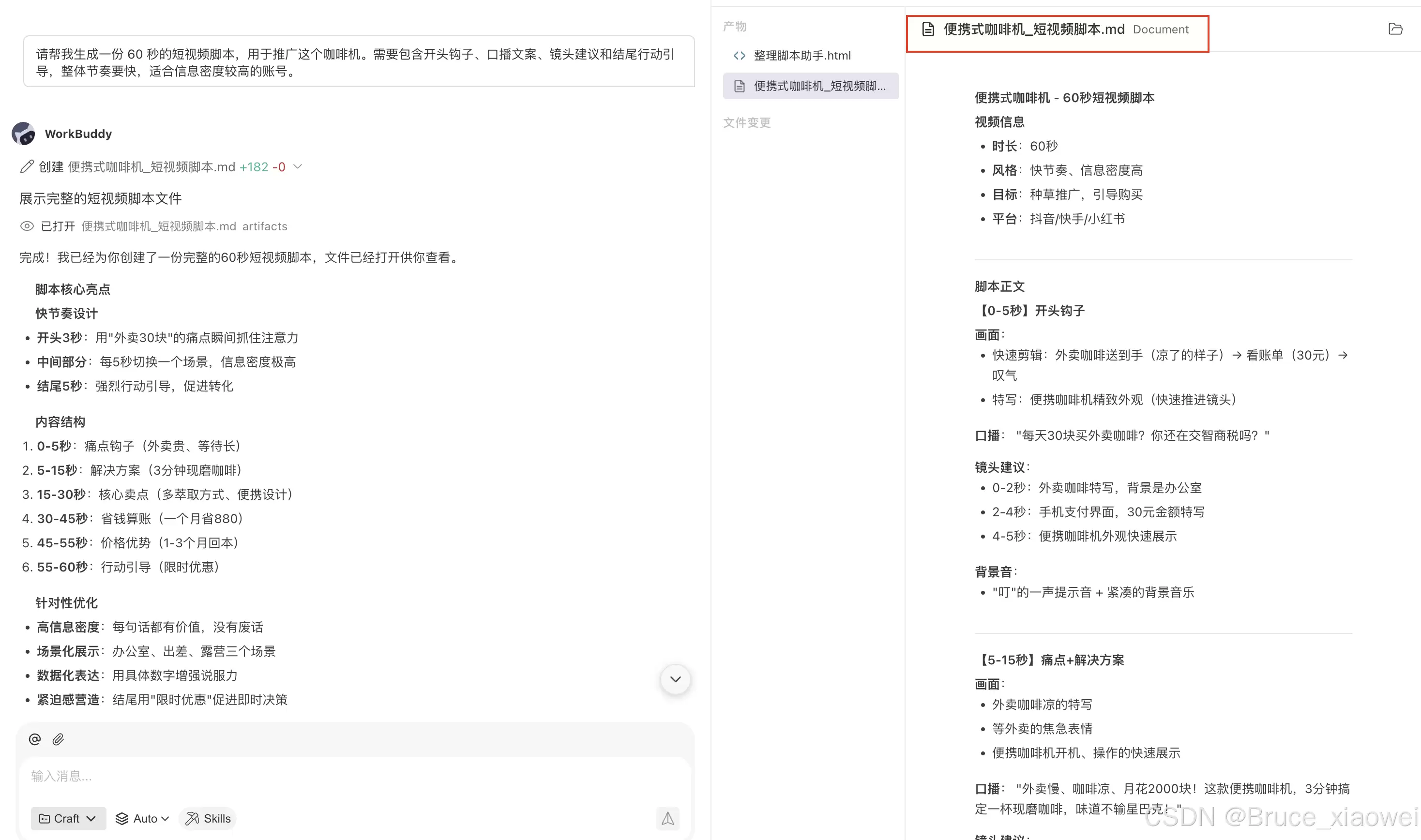This screenshot has width=1421, height=840.
Task: Click the 输入消息 input field
Action: tap(340, 776)
